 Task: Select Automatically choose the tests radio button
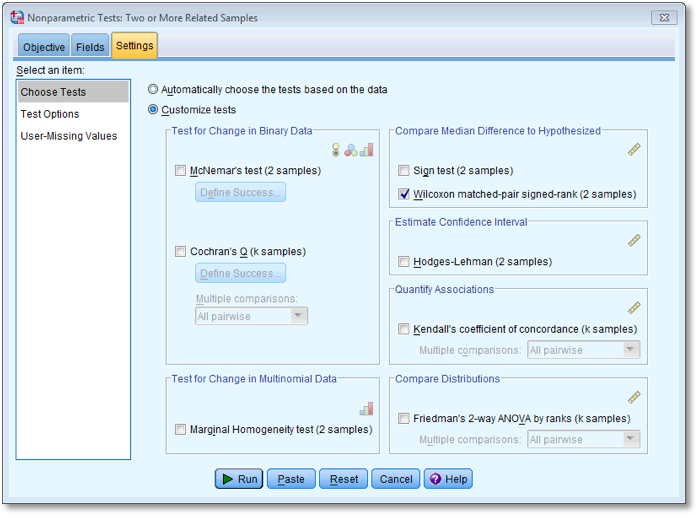coord(153,89)
